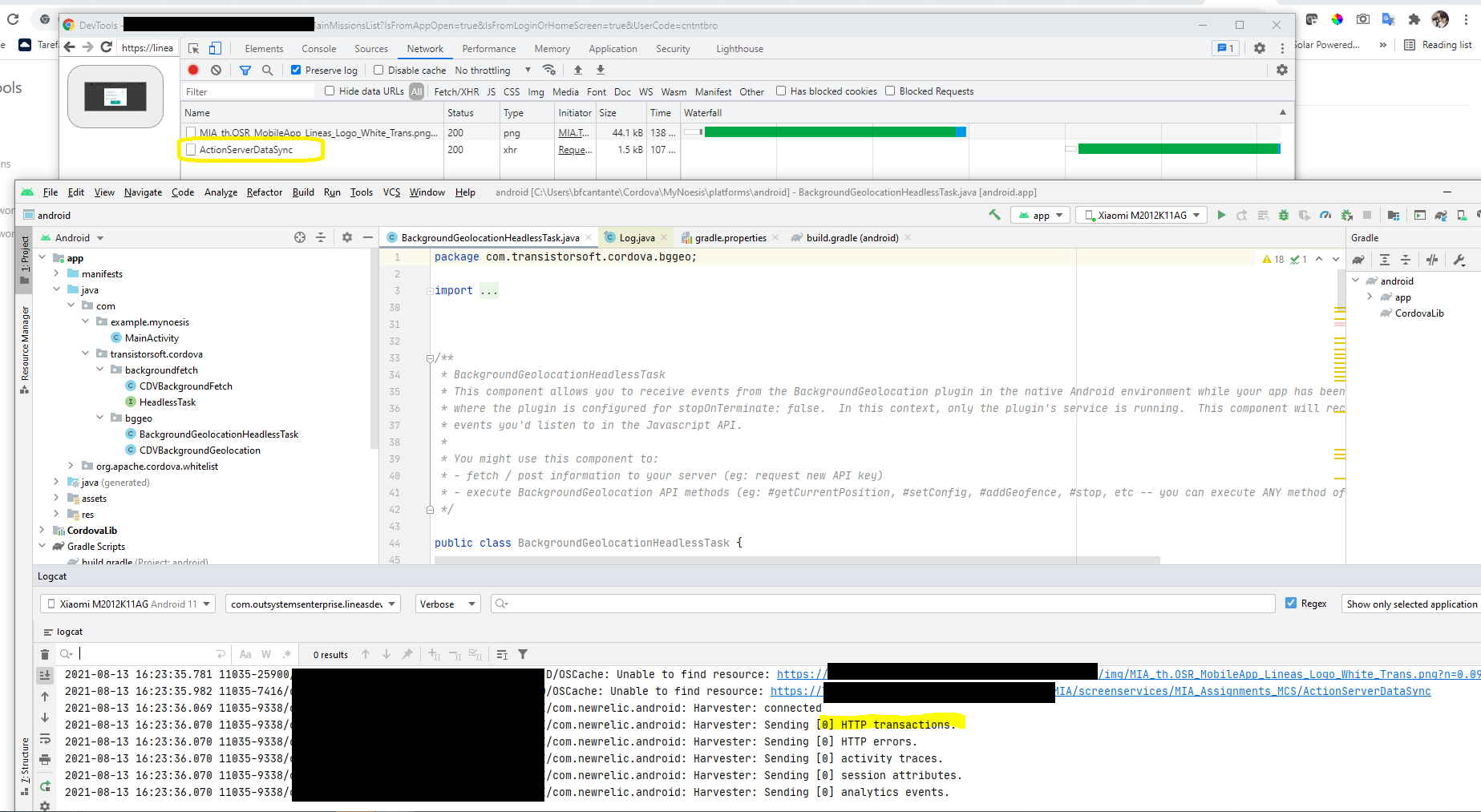Uncheck the Regex checkbox in Logcat
This screenshot has width=1481, height=812.
(x=1291, y=603)
